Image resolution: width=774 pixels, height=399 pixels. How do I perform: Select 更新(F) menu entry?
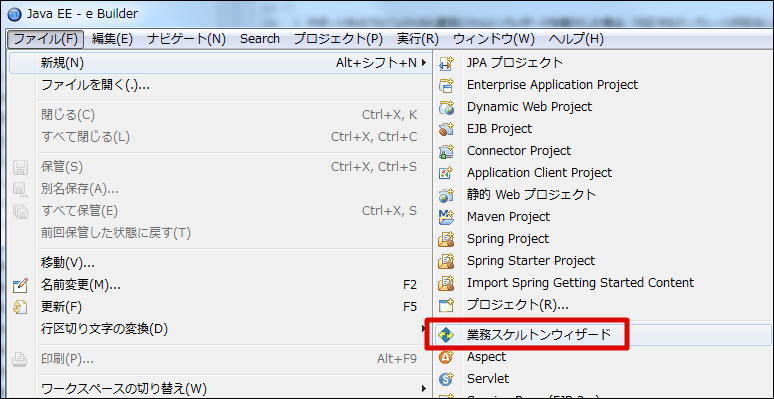click(x=221, y=307)
